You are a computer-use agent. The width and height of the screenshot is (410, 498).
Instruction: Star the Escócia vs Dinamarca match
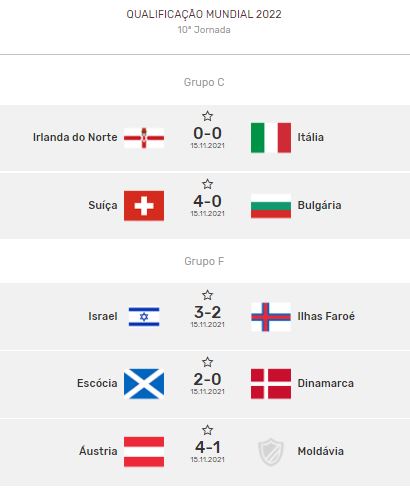click(207, 362)
